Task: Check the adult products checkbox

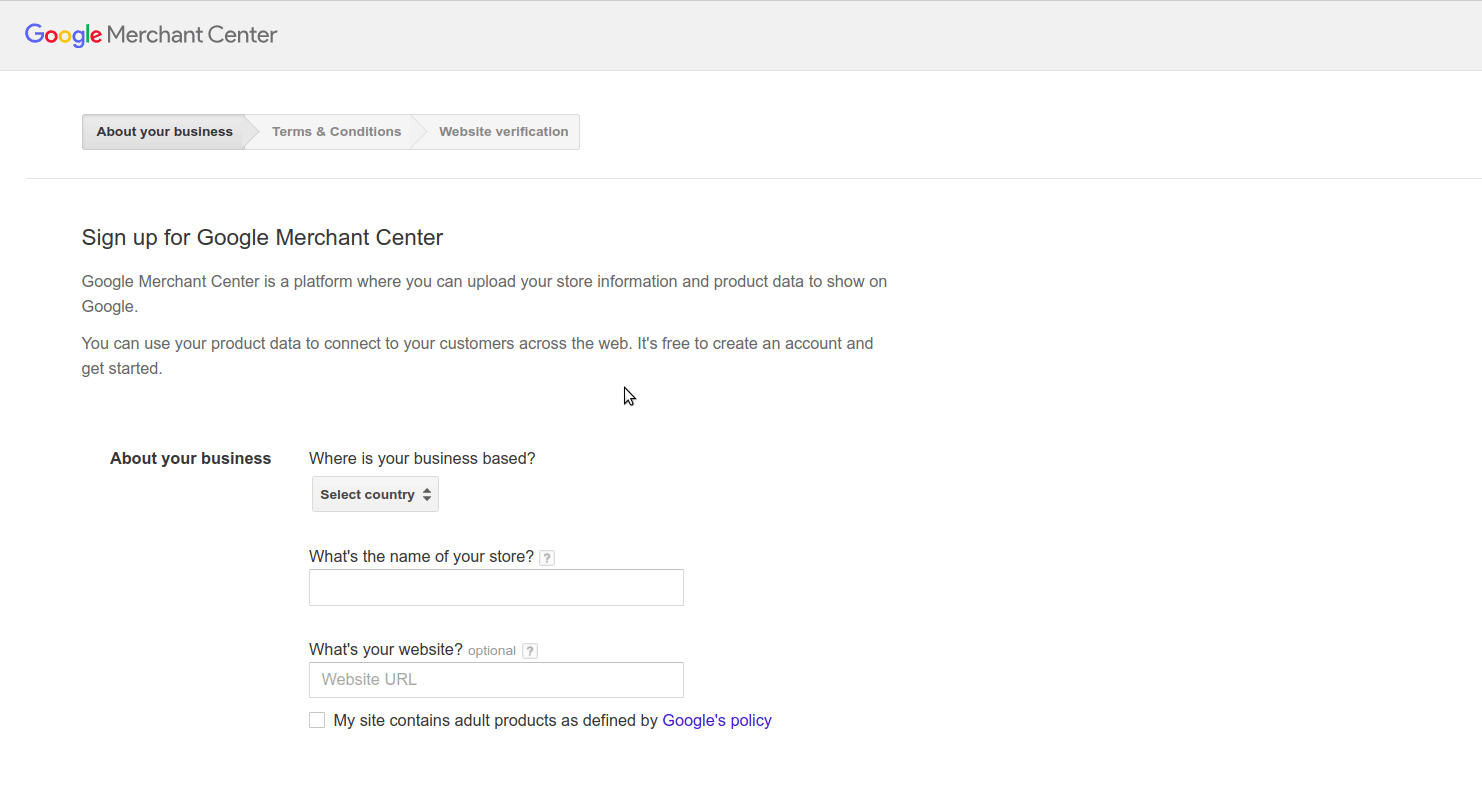Action: point(317,720)
